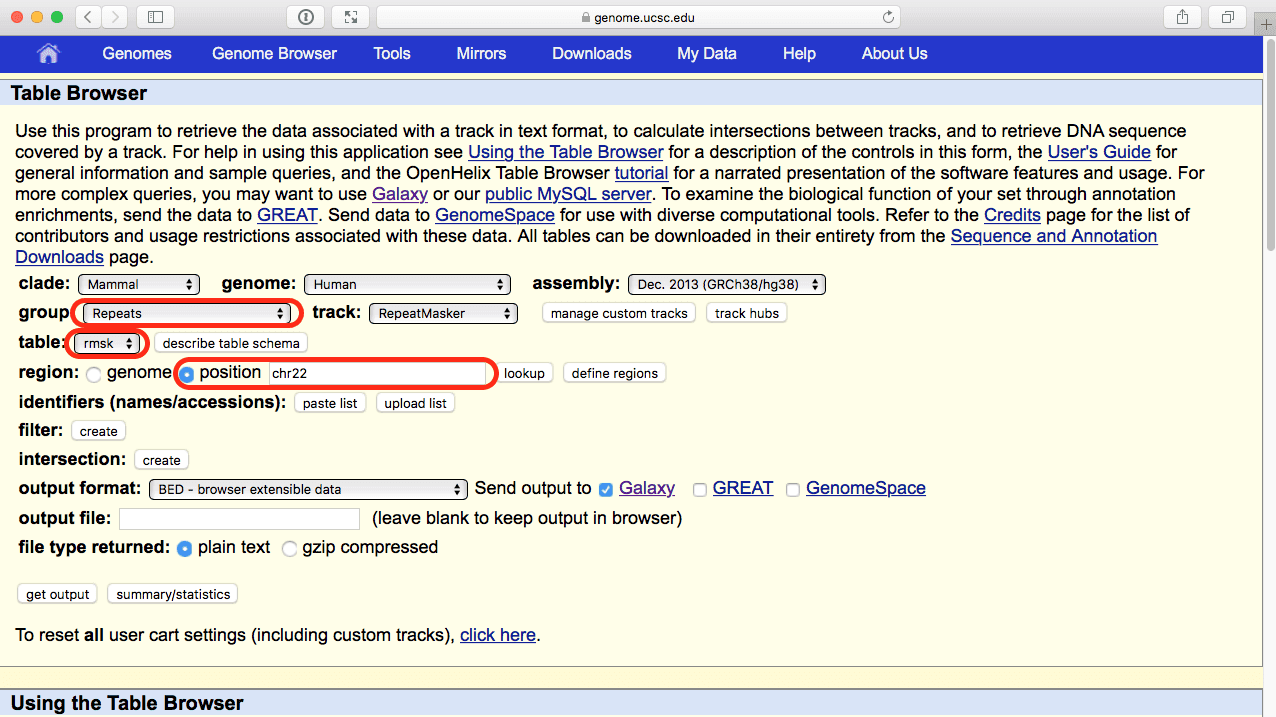Click the 1Password extension icon
Viewport: 1276px width, 717px height.
[x=306, y=17]
